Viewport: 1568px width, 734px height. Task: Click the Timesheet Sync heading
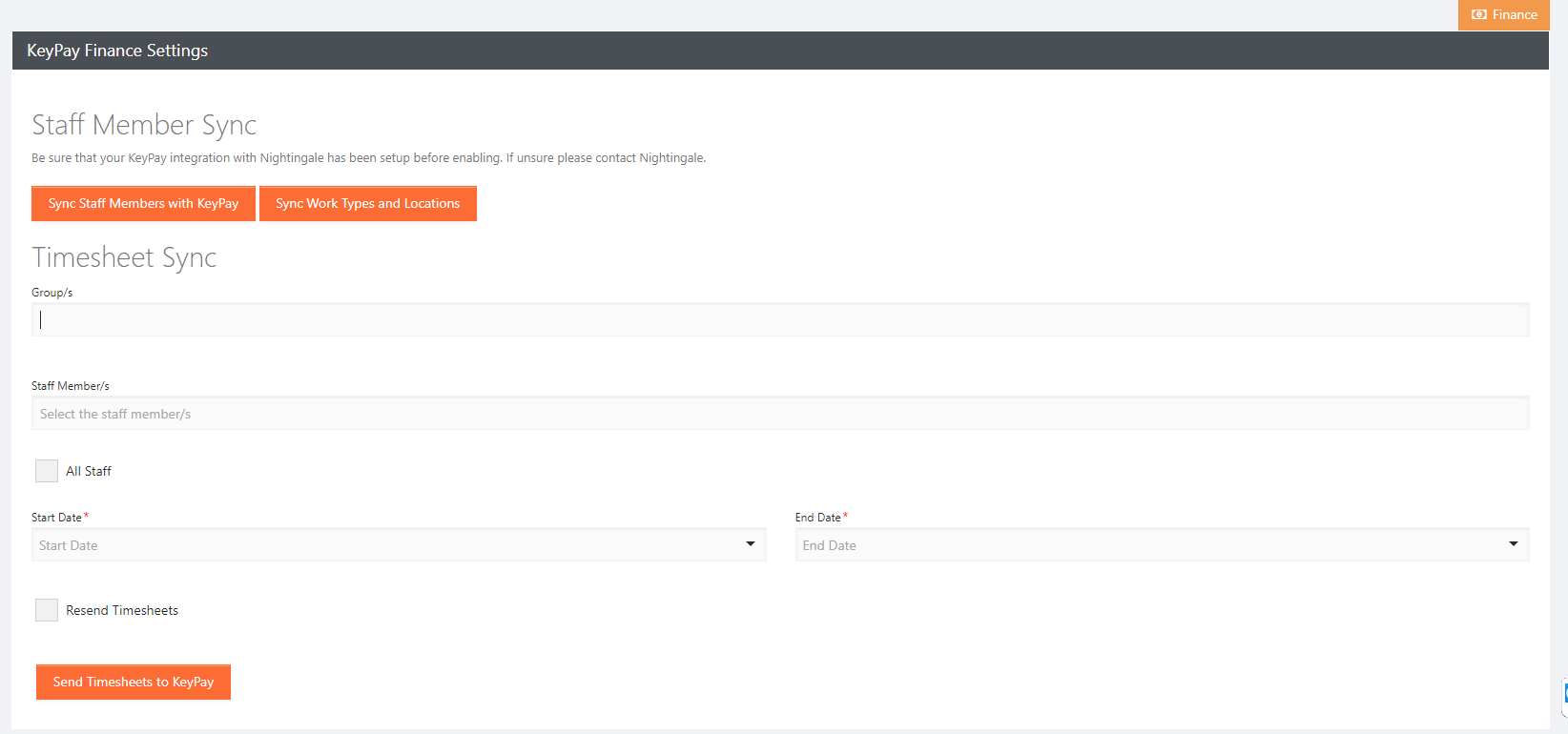(x=124, y=257)
